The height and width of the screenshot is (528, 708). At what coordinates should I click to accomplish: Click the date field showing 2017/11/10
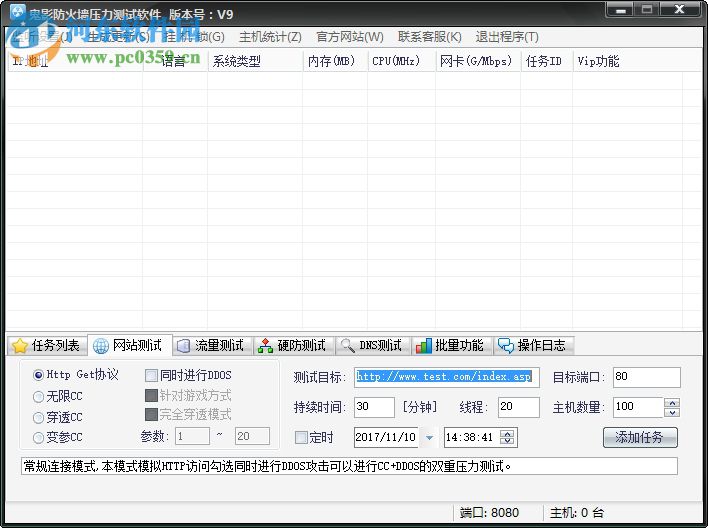point(387,437)
